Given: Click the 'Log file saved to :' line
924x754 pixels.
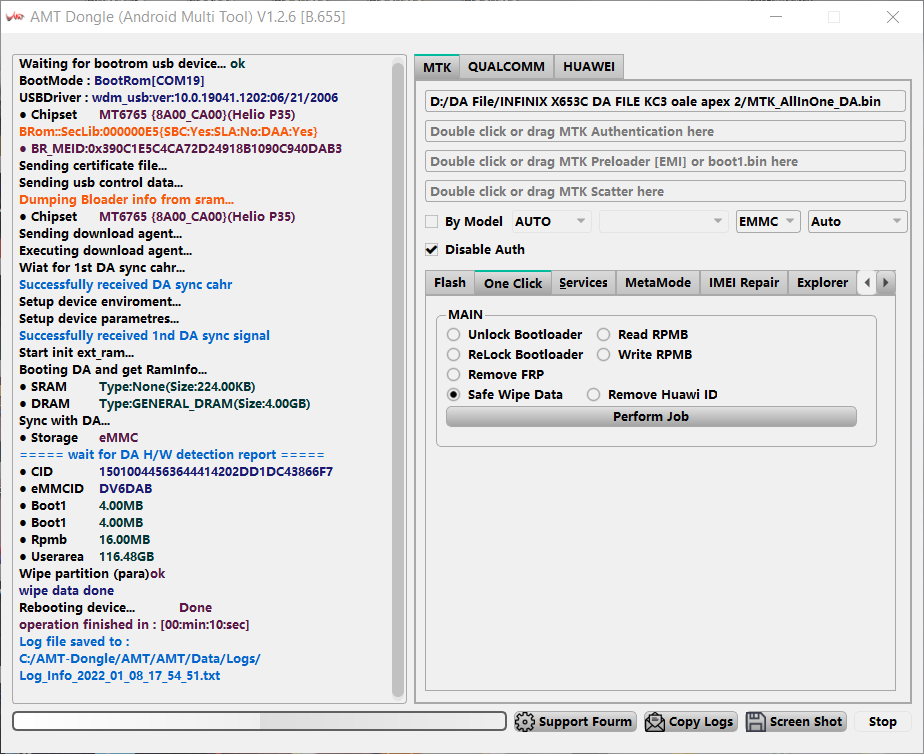Looking at the screenshot, I should 74,641.
